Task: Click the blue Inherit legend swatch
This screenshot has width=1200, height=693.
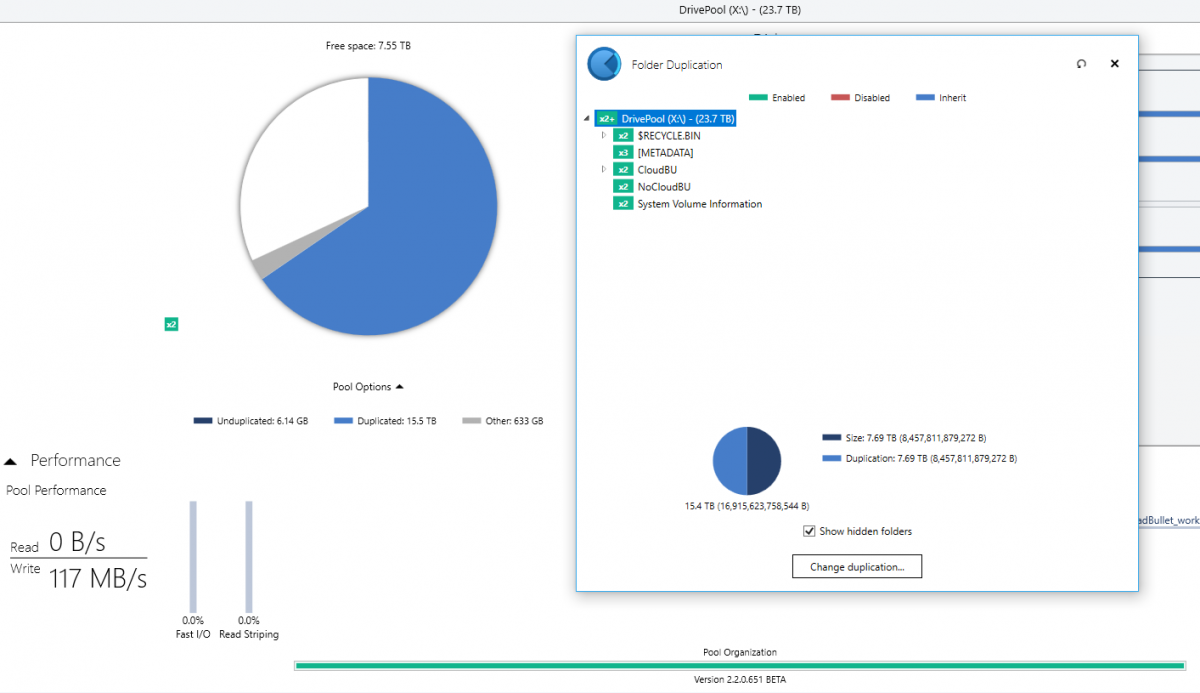Action: click(x=925, y=97)
